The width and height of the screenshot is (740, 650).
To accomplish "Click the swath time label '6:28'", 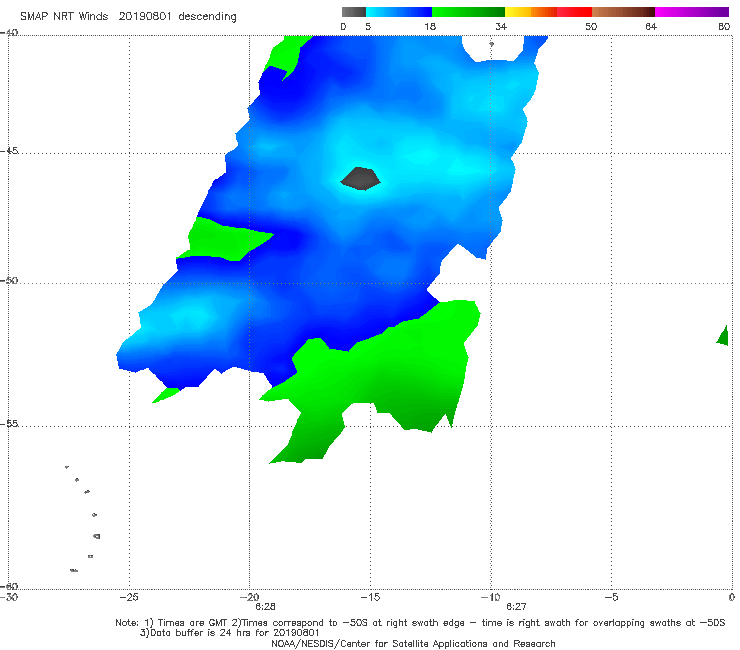I will tap(265, 607).
